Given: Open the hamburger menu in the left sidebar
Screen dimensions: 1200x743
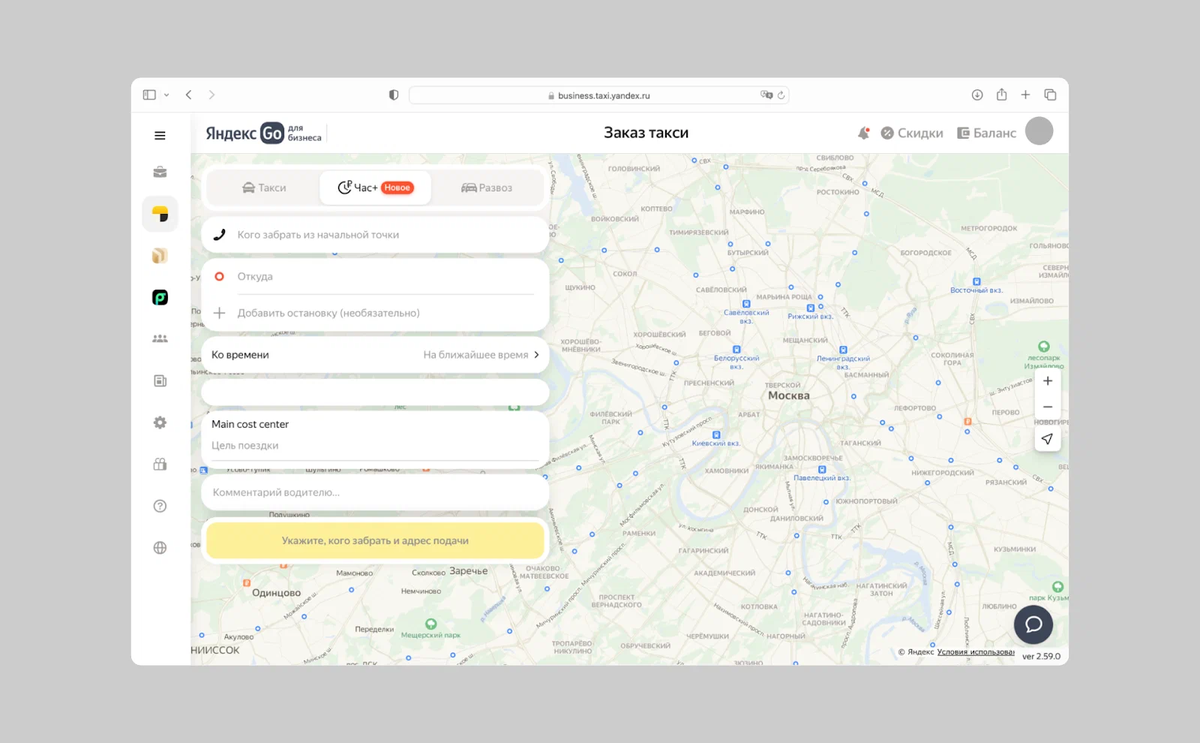Looking at the screenshot, I should 160,135.
